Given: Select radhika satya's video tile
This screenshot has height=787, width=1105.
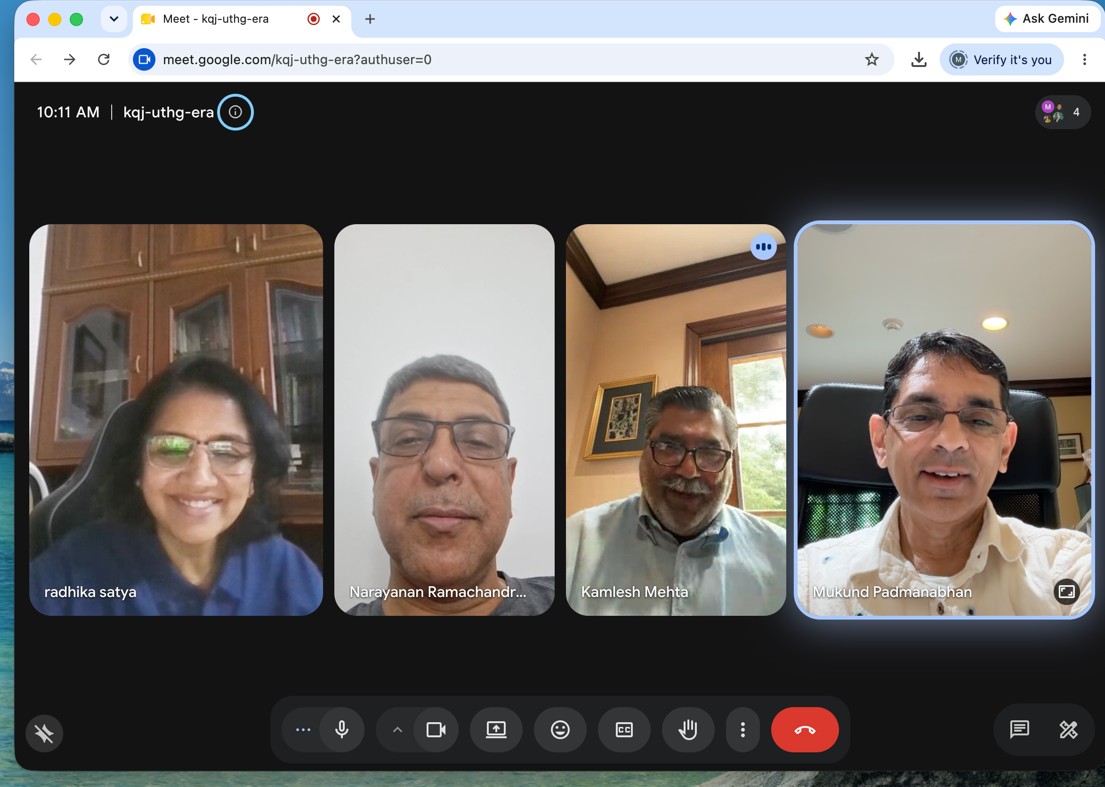Looking at the screenshot, I should [176, 420].
